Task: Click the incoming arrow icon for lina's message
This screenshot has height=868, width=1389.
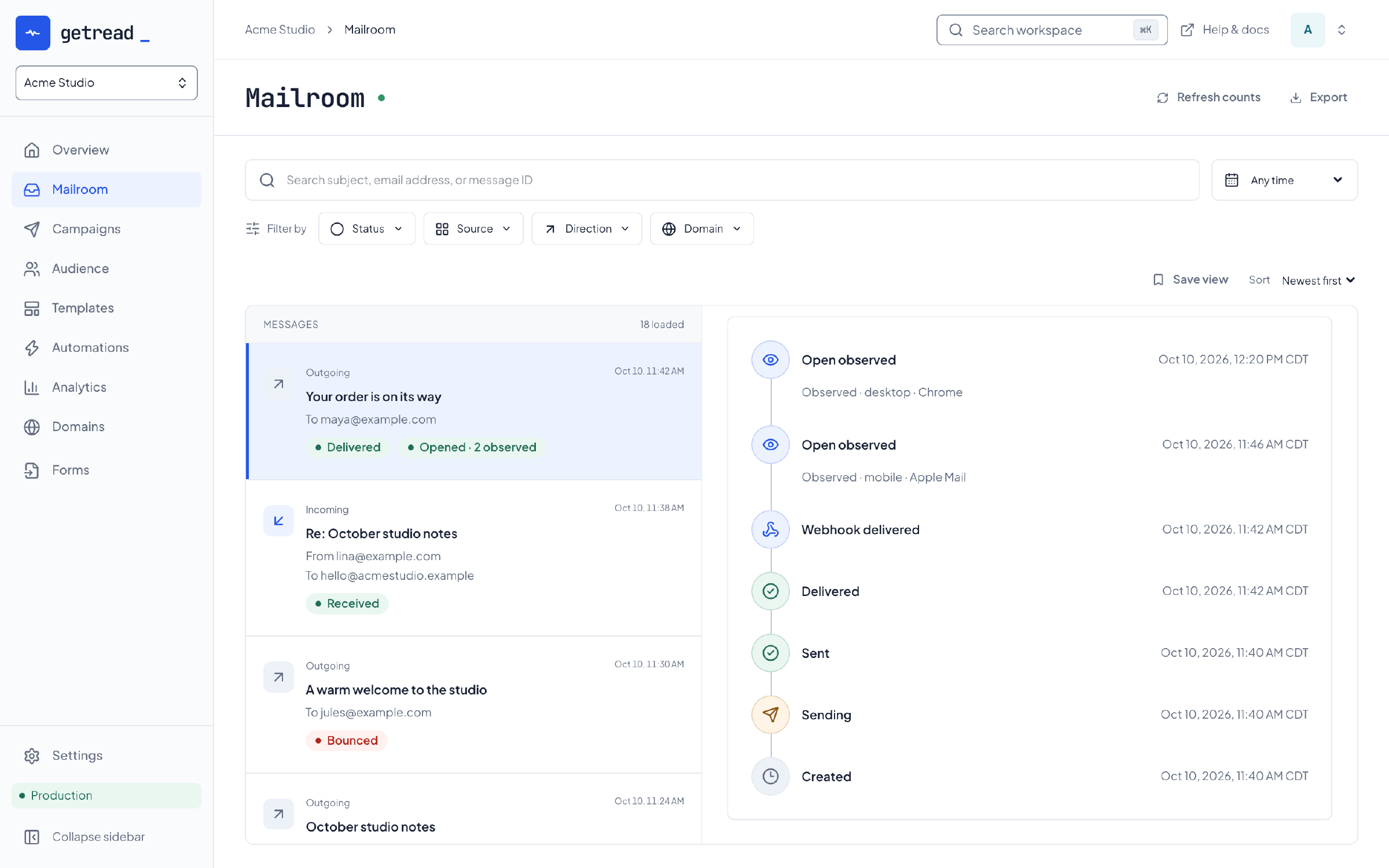Action: click(278, 521)
